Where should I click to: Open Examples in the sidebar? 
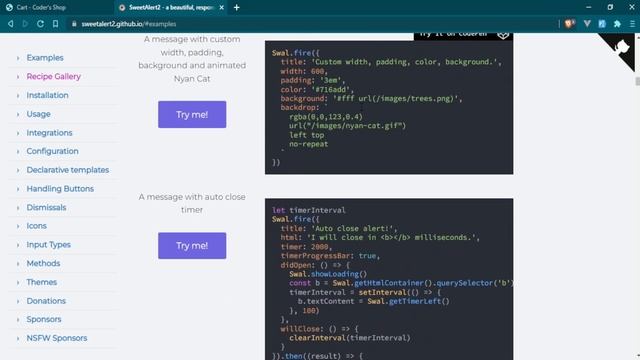click(x=45, y=58)
